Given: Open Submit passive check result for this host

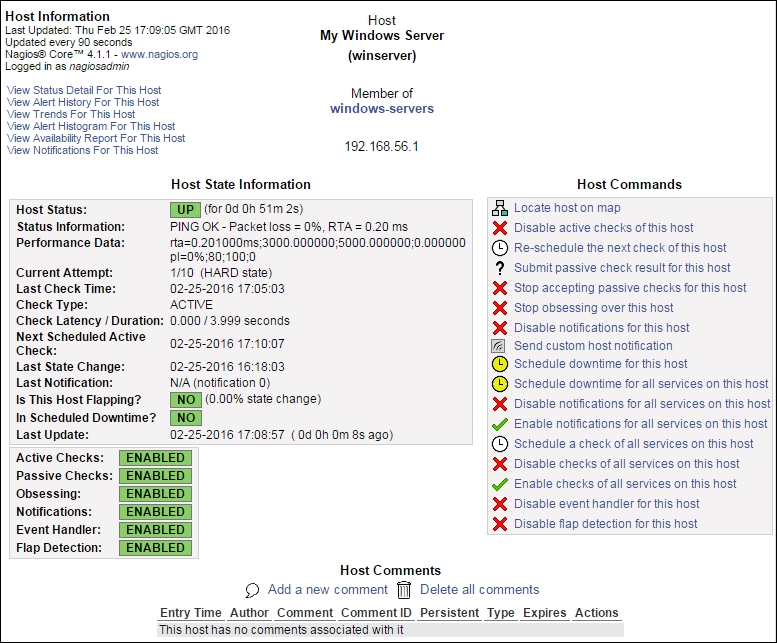Looking at the screenshot, I should click(x=622, y=268).
